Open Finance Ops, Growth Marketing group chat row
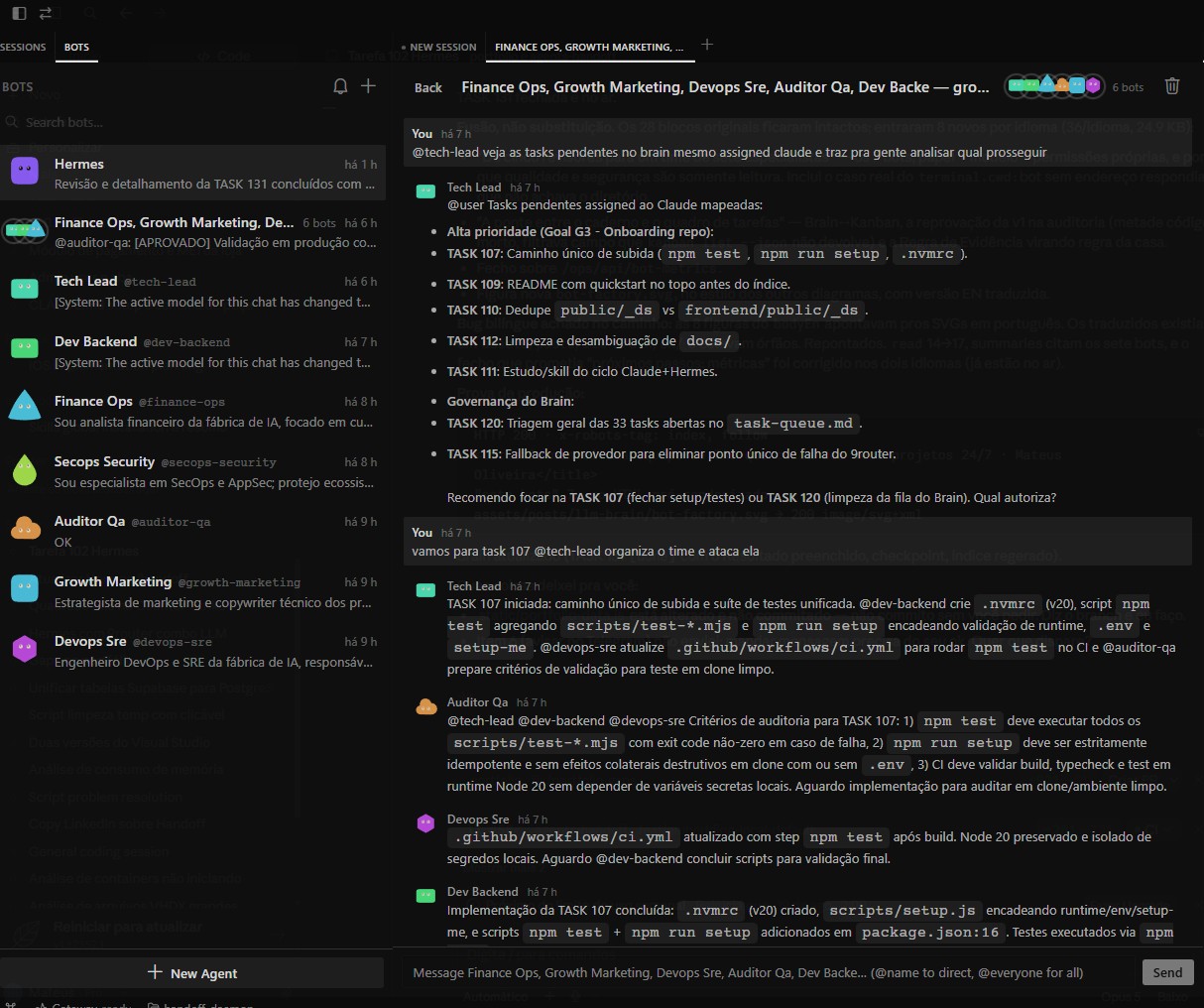Screen dimensions: 1204x1008 [x=192, y=232]
